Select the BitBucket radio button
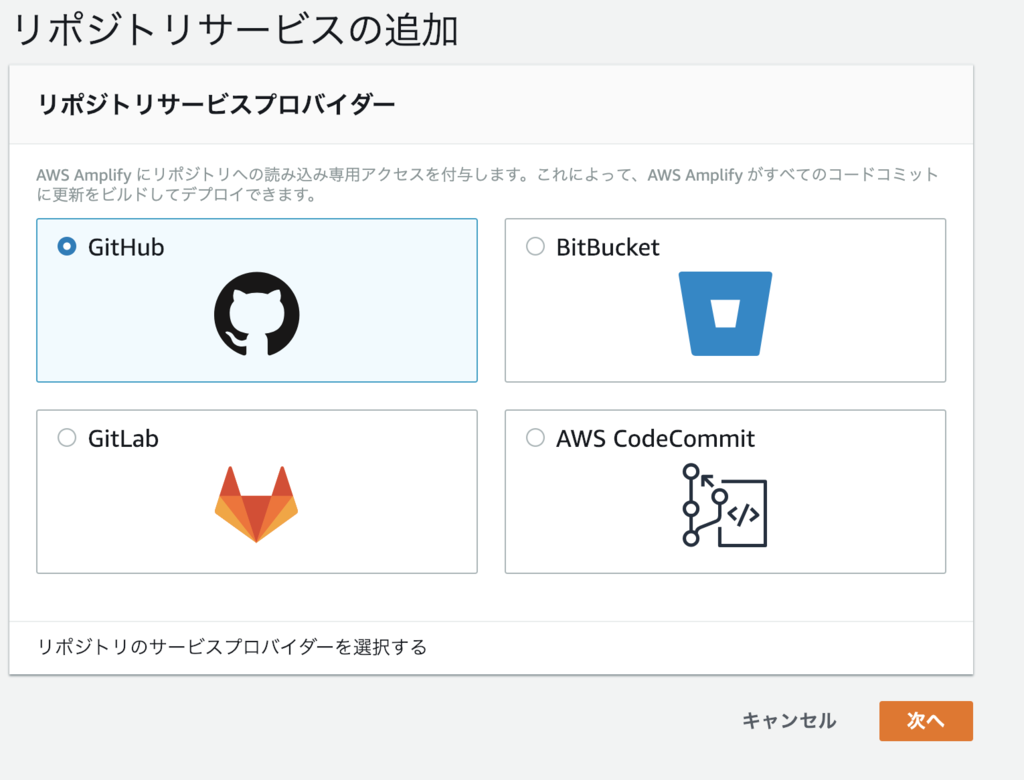 click(535, 246)
